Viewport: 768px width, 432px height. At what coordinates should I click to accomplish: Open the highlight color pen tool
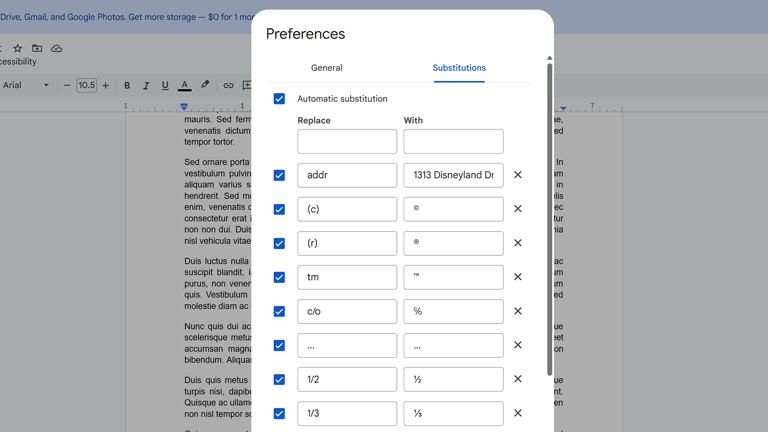[205, 85]
